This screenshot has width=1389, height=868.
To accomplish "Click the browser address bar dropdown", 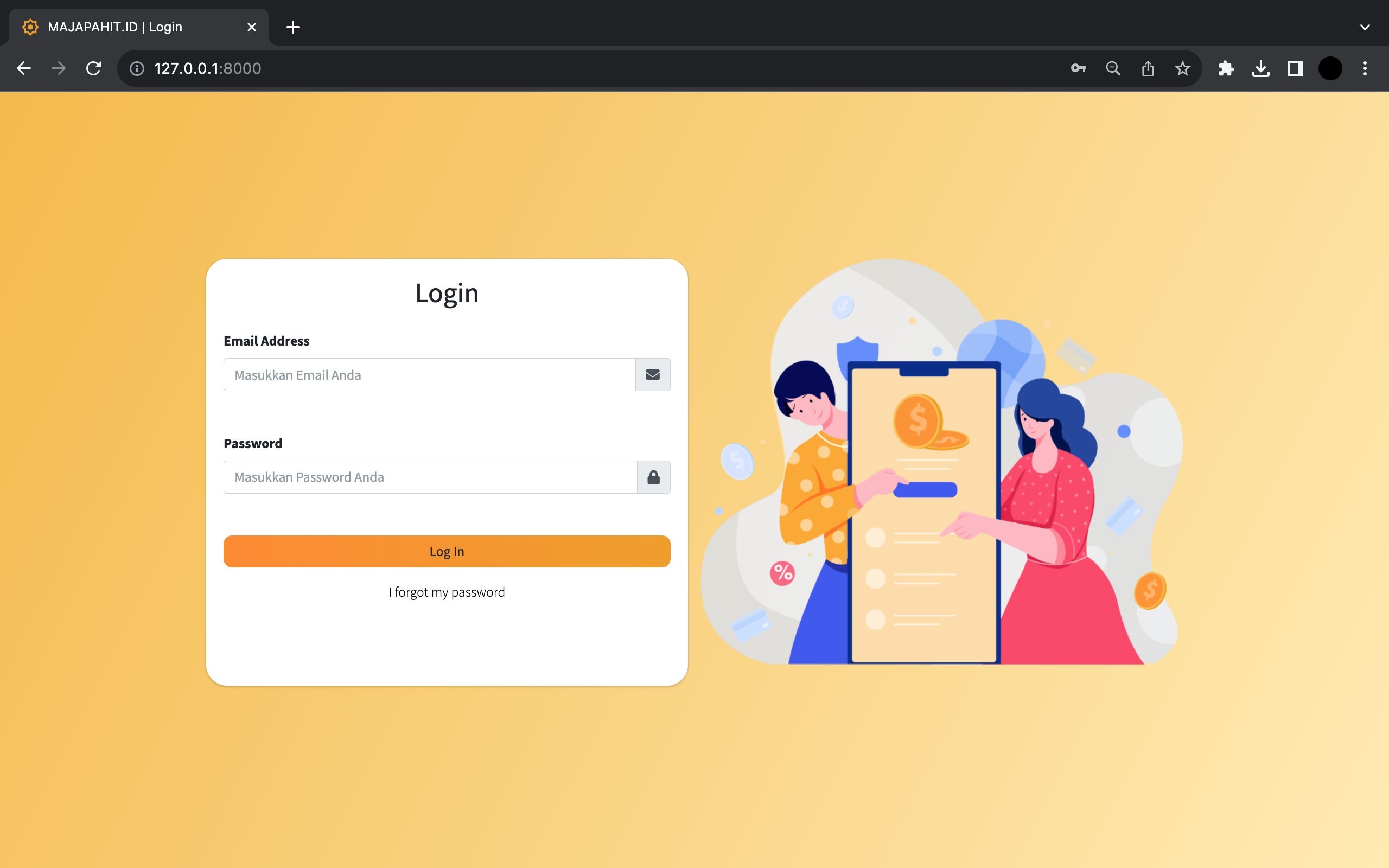I will click(x=1366, y=27).
